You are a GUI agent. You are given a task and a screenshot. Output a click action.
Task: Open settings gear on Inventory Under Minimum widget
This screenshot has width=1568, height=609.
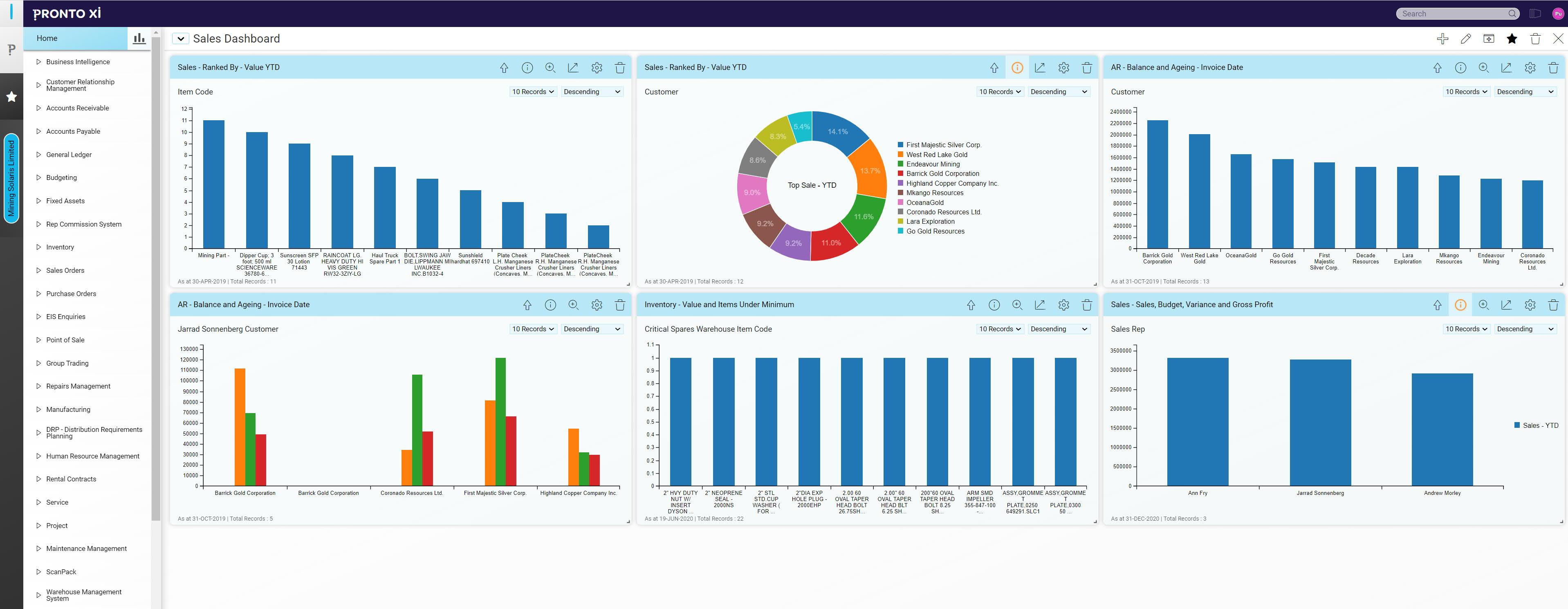point(1063,305)
